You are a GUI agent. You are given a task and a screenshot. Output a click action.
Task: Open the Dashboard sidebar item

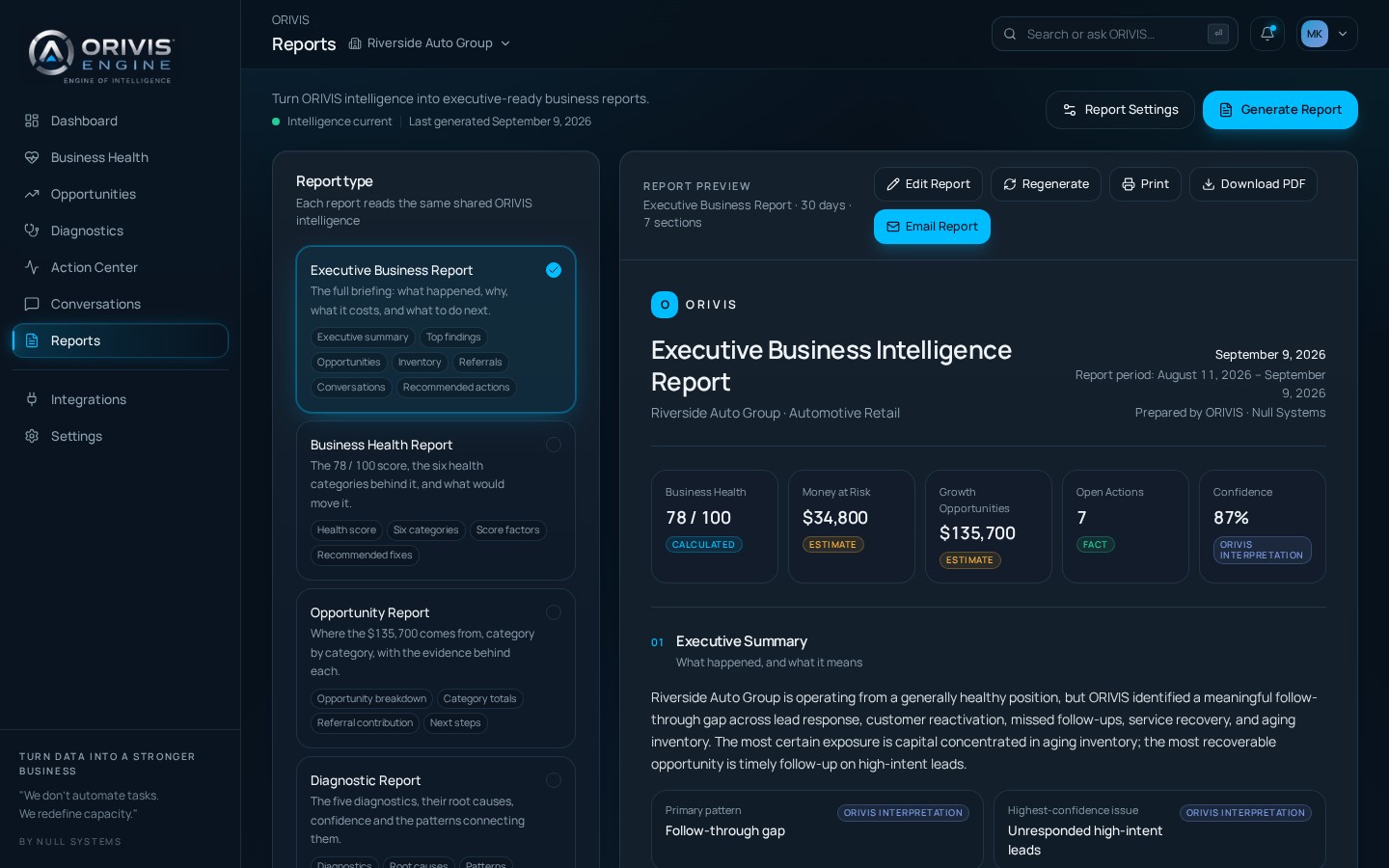(x=120, y=121)
